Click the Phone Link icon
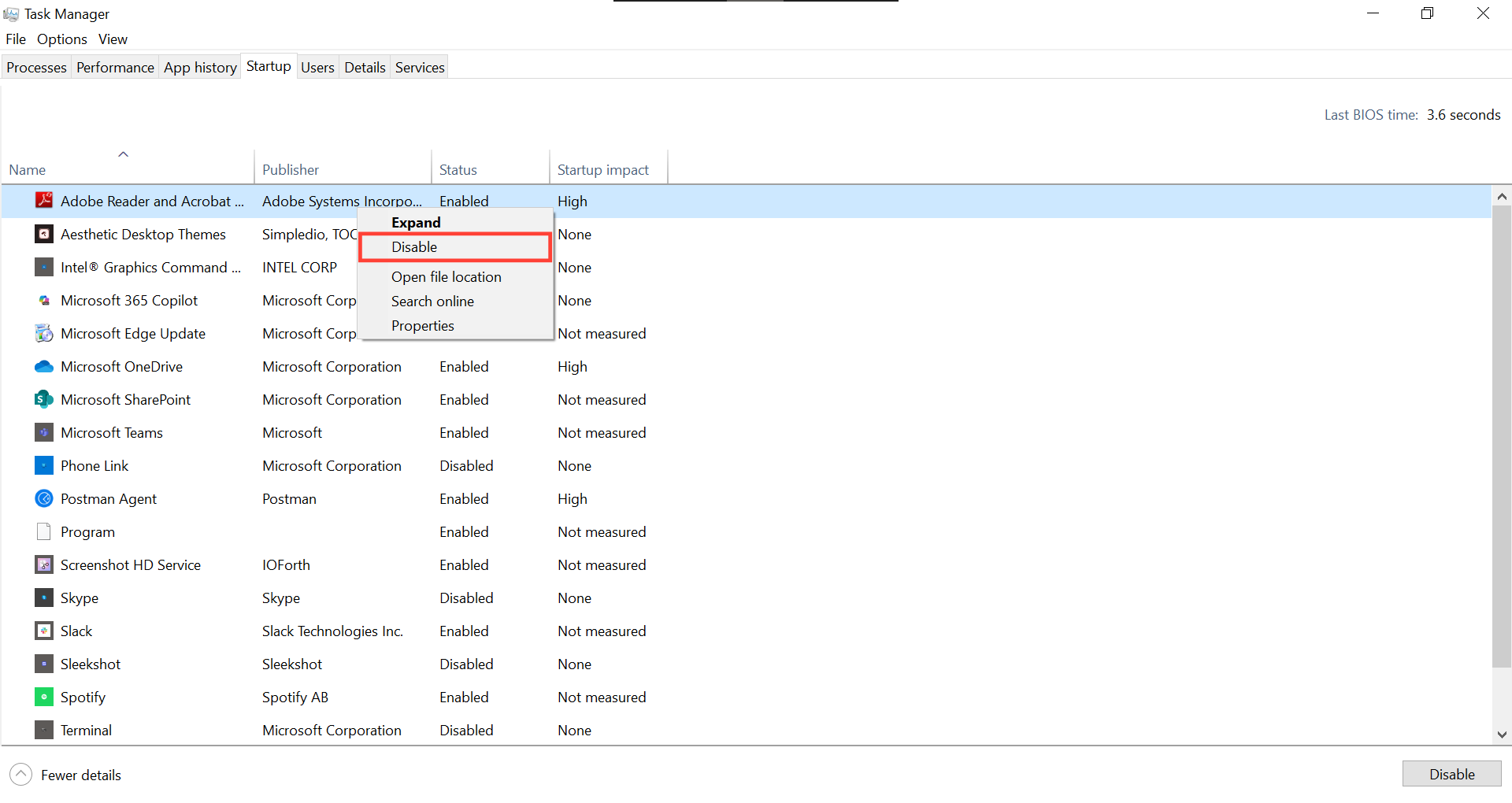 44,465
